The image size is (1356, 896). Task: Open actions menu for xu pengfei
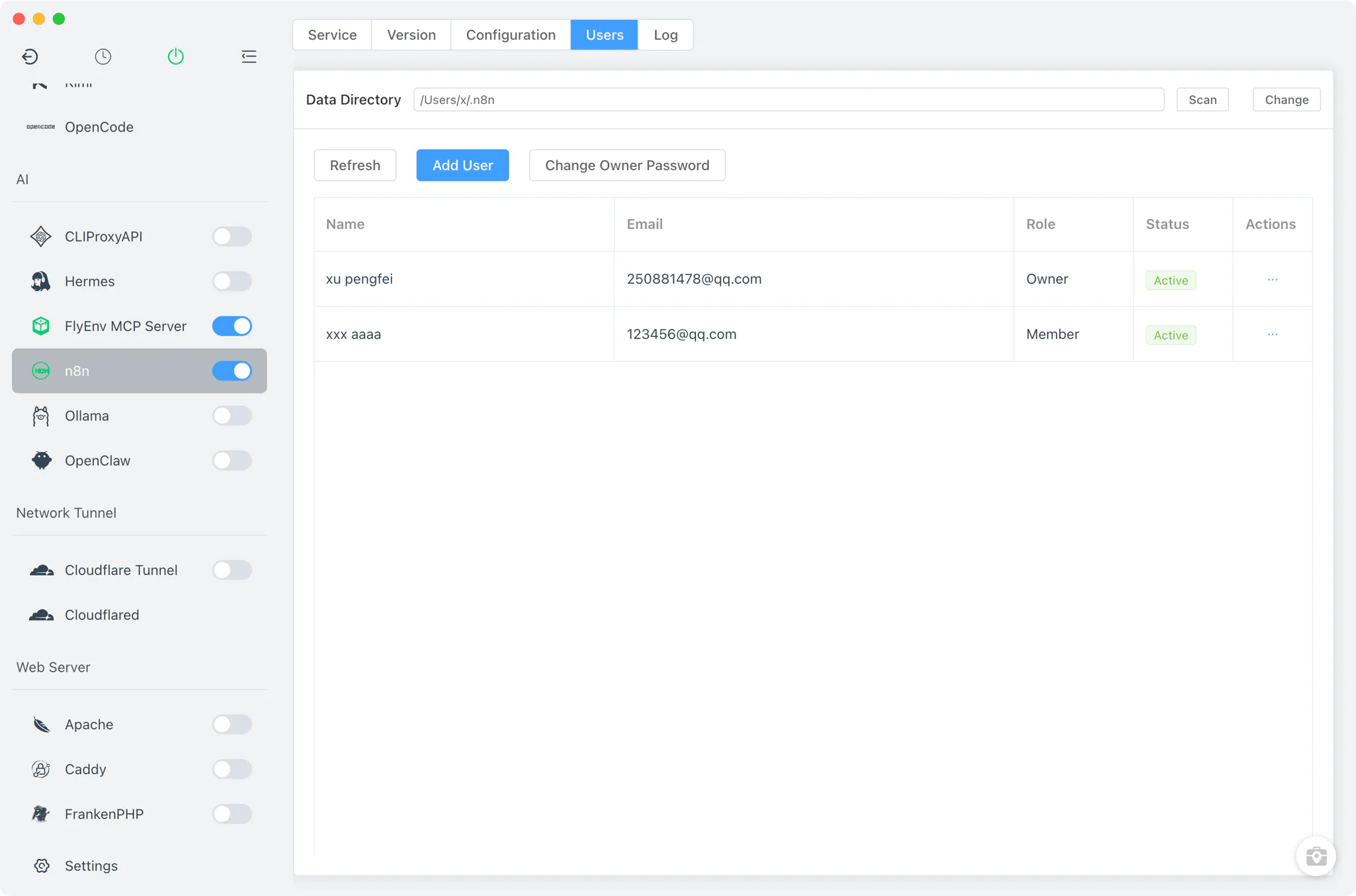click(1272, 279)
